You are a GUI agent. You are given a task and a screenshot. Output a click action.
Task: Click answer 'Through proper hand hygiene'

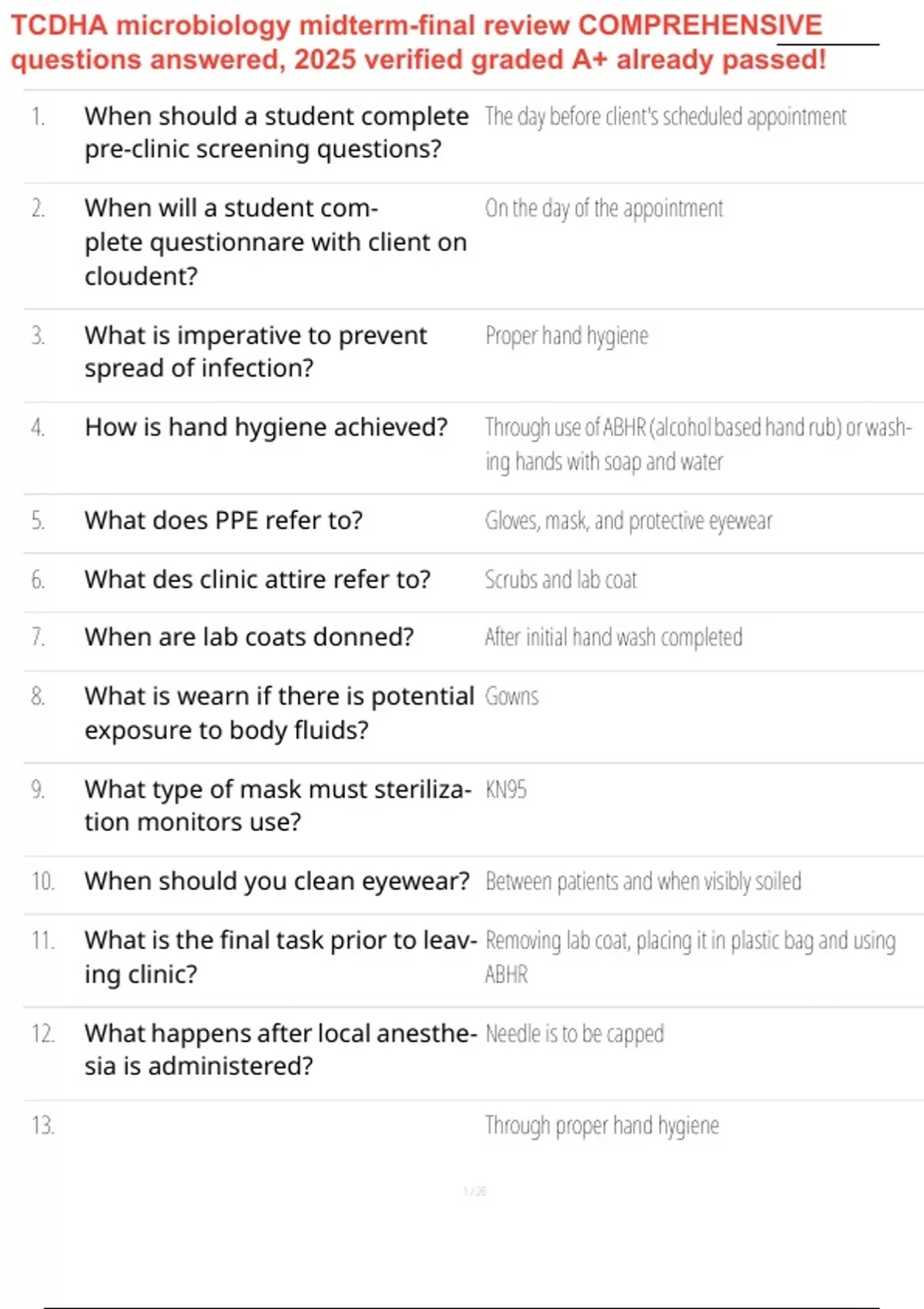click(x=601, y=1126)
